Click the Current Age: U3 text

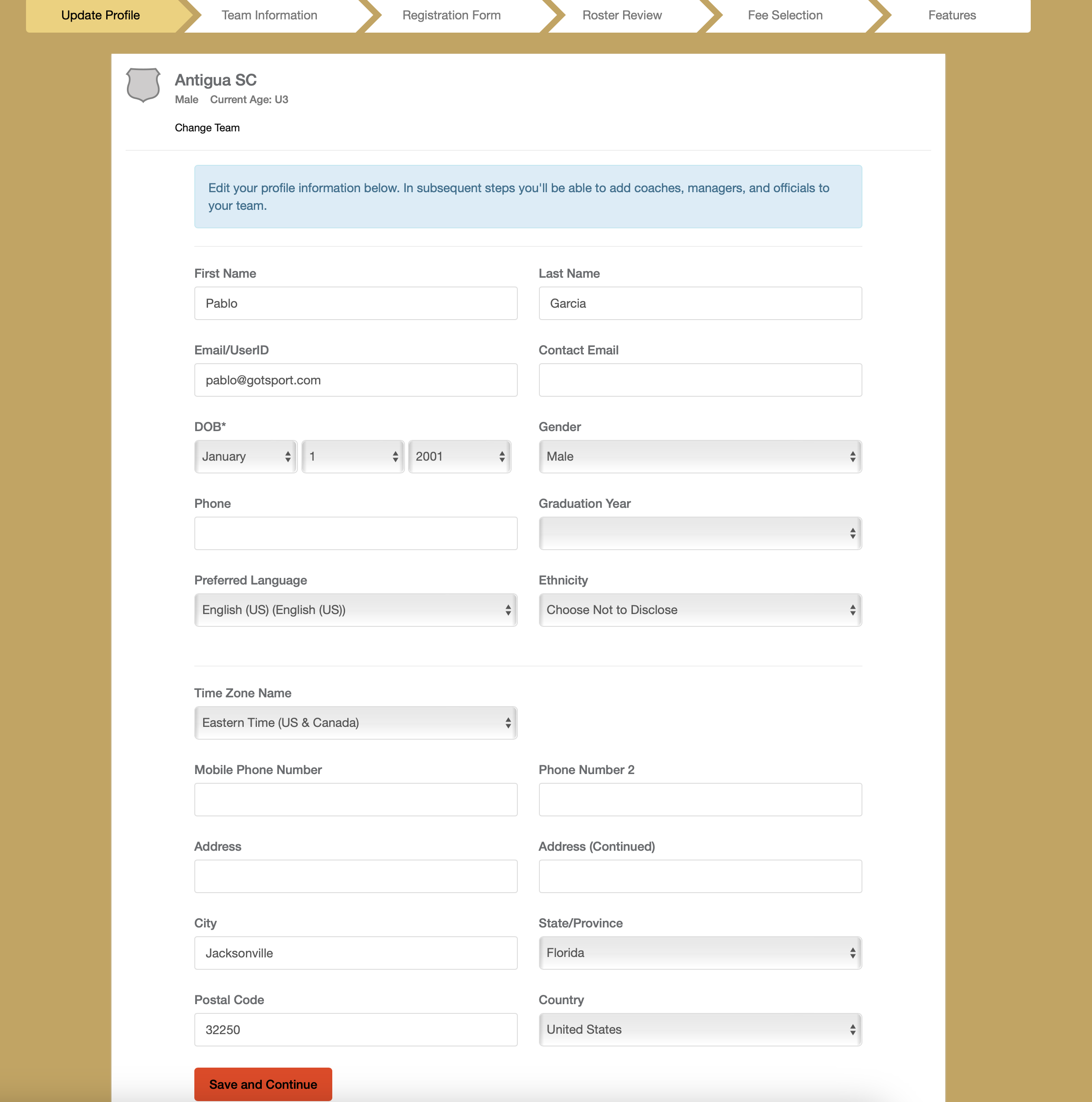pyautogui.click(x=249, y=100)
